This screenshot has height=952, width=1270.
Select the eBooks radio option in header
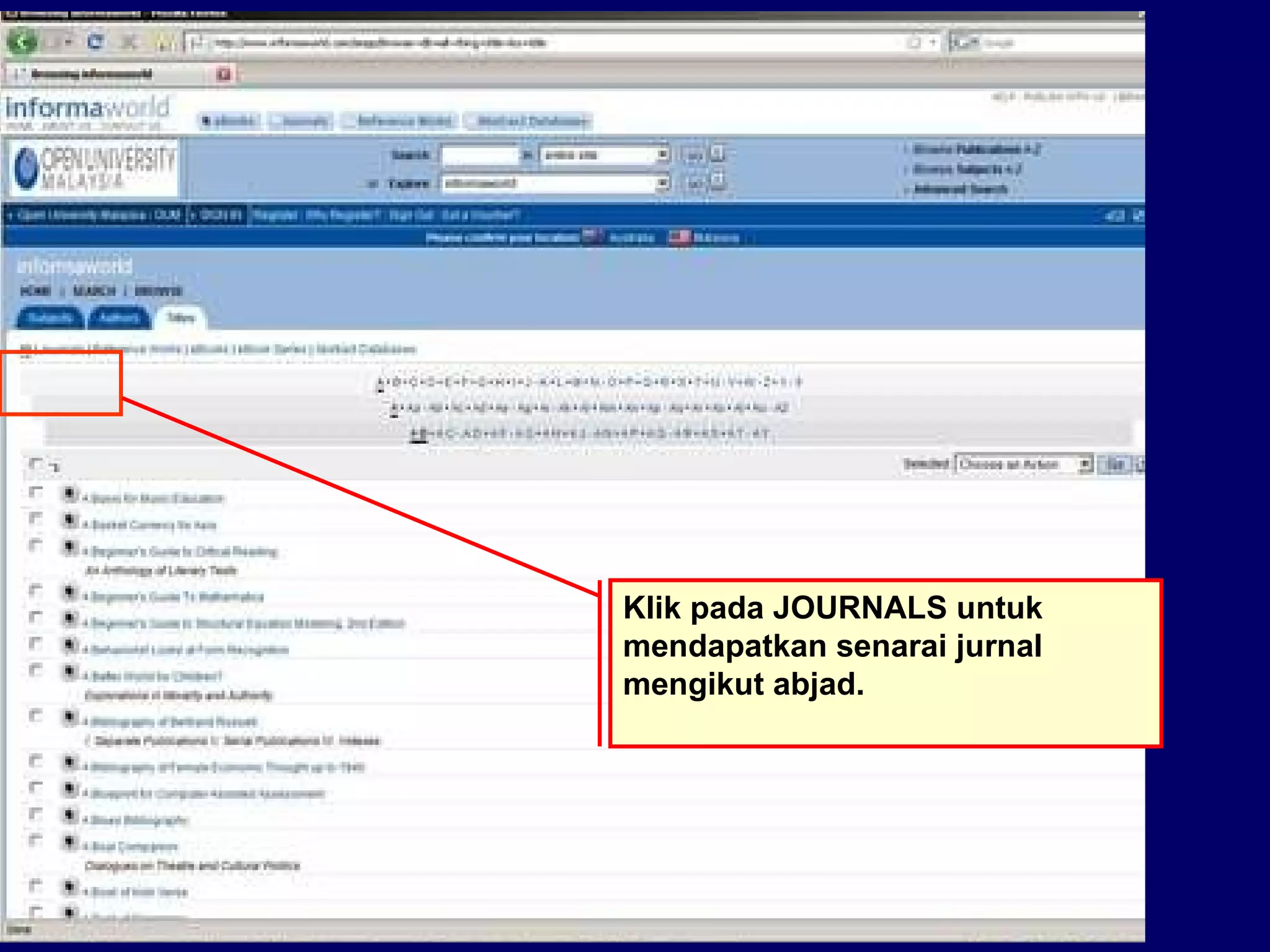click(206, 121)
